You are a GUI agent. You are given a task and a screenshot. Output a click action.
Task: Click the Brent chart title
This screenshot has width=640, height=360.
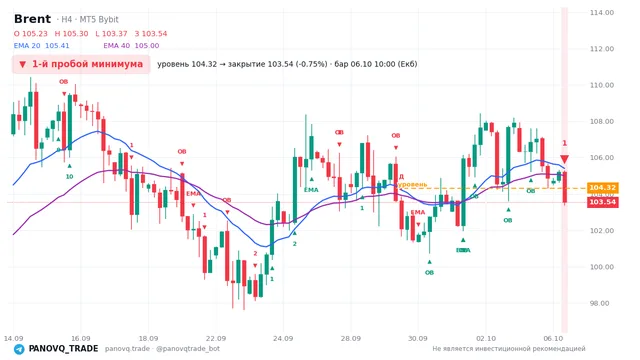point(32,19)
